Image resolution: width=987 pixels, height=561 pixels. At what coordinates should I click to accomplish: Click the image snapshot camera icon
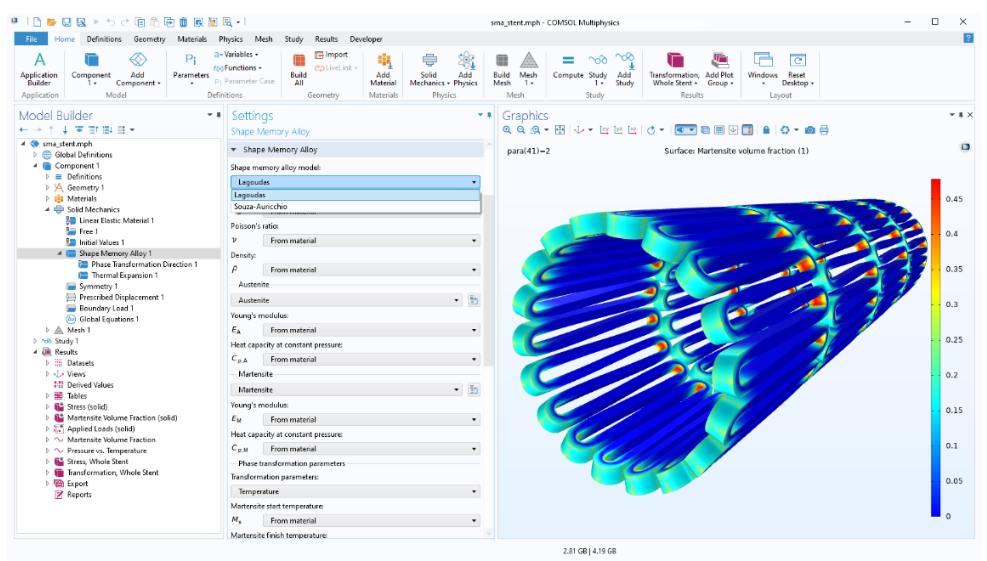pyautogui.click(x=810, y=130)
